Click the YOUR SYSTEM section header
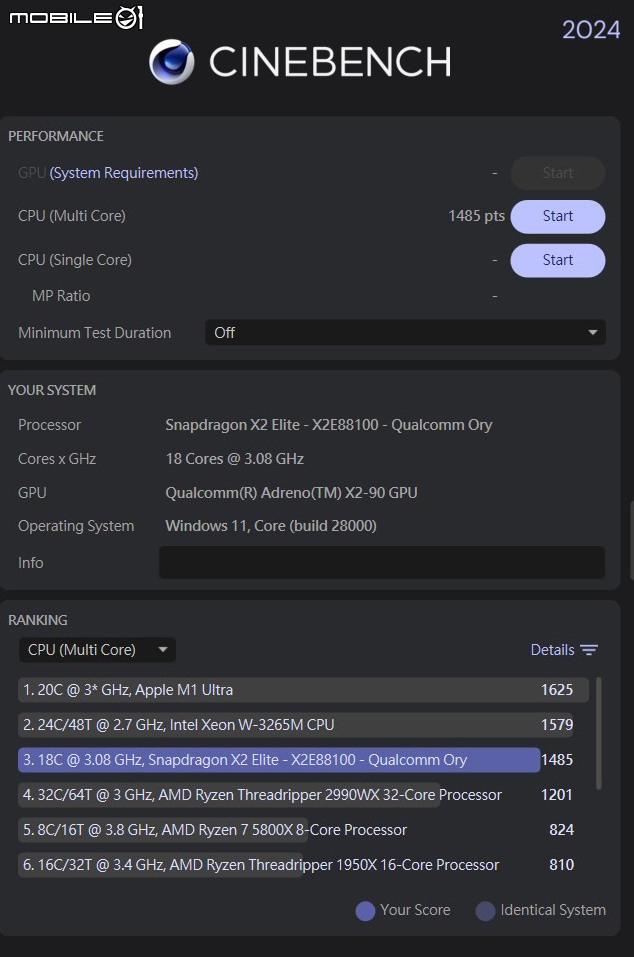The width and height of the screenshot is (634, 957). tap(52, 390)
